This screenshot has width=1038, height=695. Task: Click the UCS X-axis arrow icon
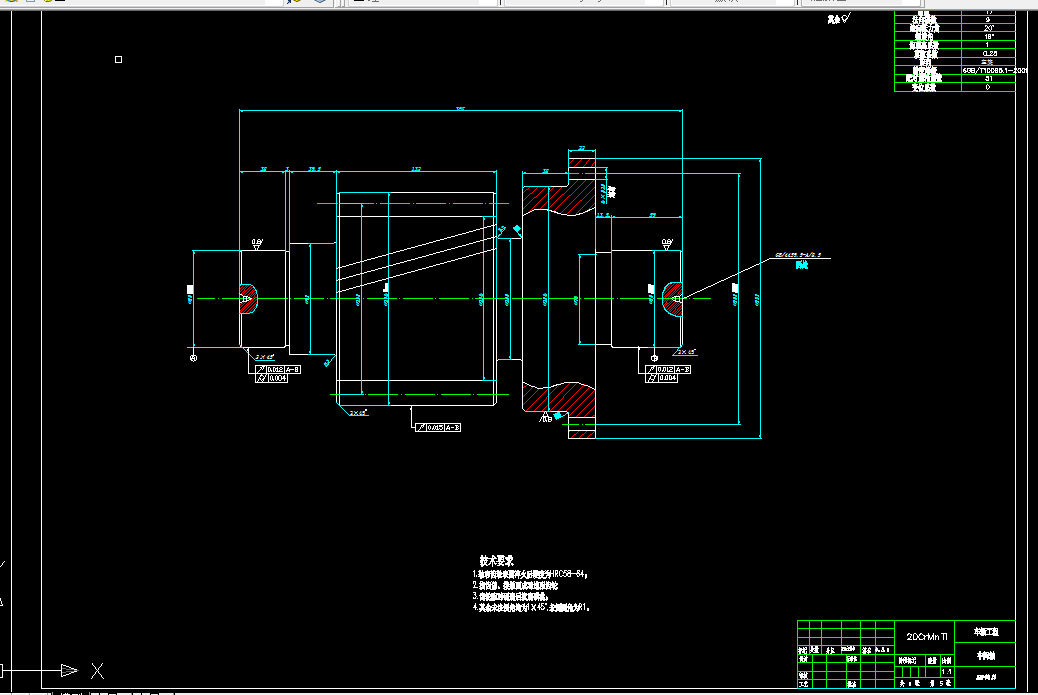click(69, 671)
